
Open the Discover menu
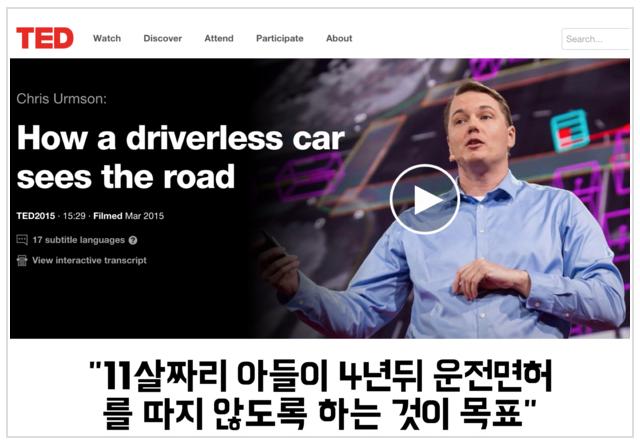(162, 38)
